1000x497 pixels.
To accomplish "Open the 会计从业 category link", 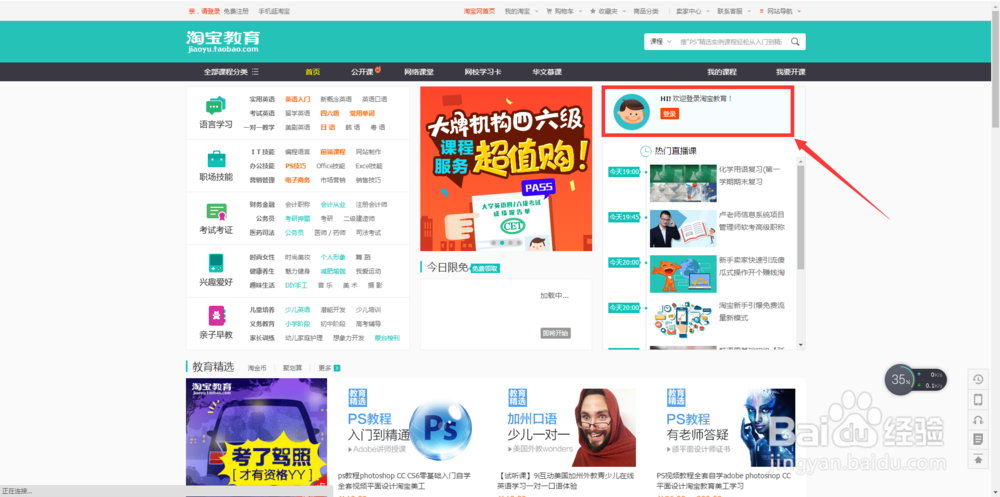I will point(333,204).
